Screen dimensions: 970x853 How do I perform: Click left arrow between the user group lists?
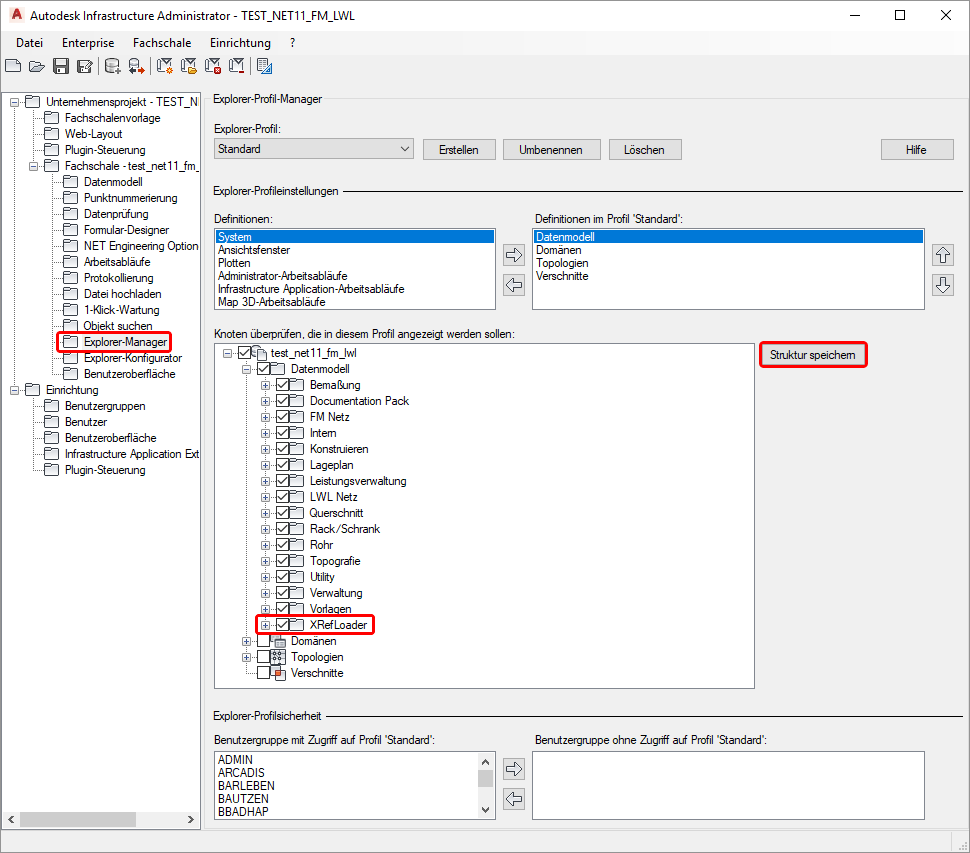click(x=514, y=799)
